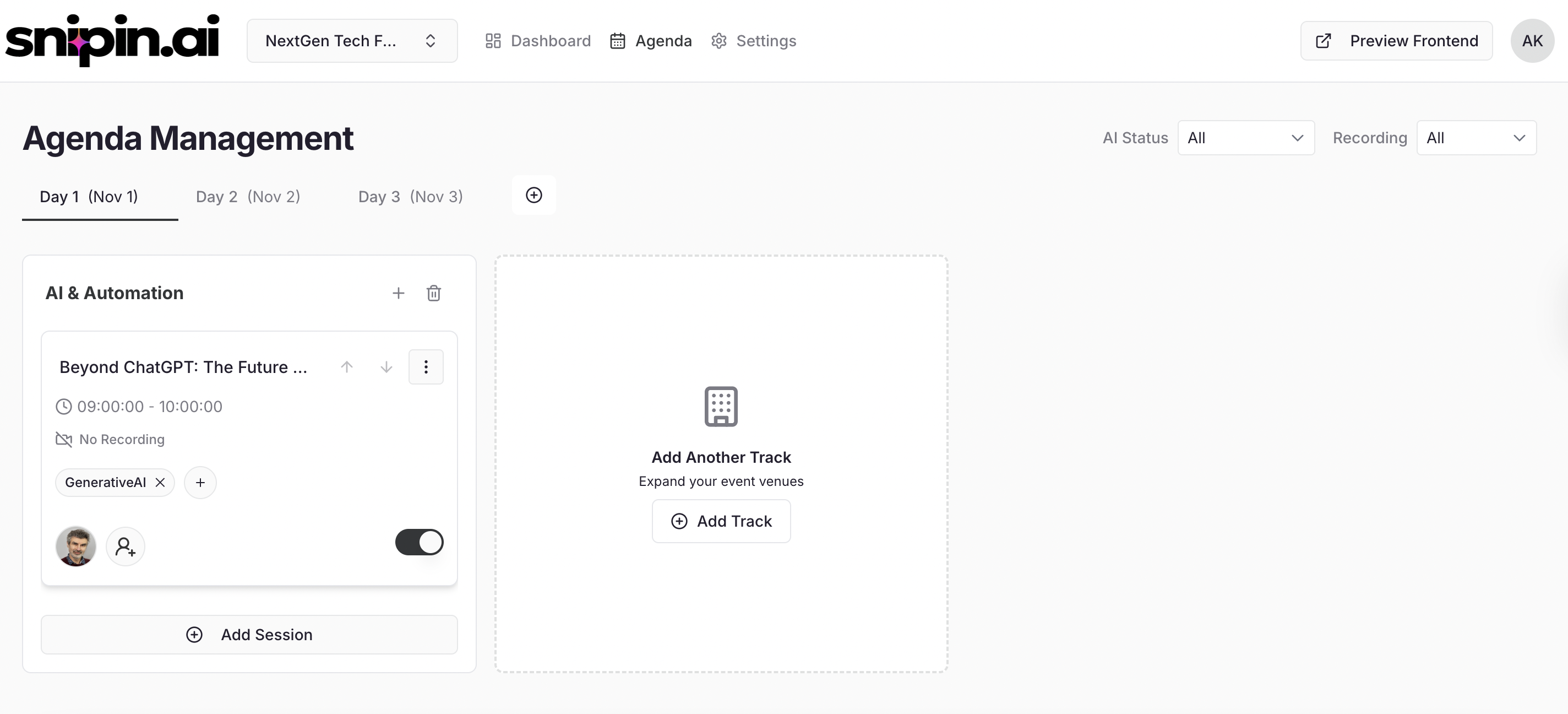
Task: Click the Add Track button
Action: click(721, 521)
